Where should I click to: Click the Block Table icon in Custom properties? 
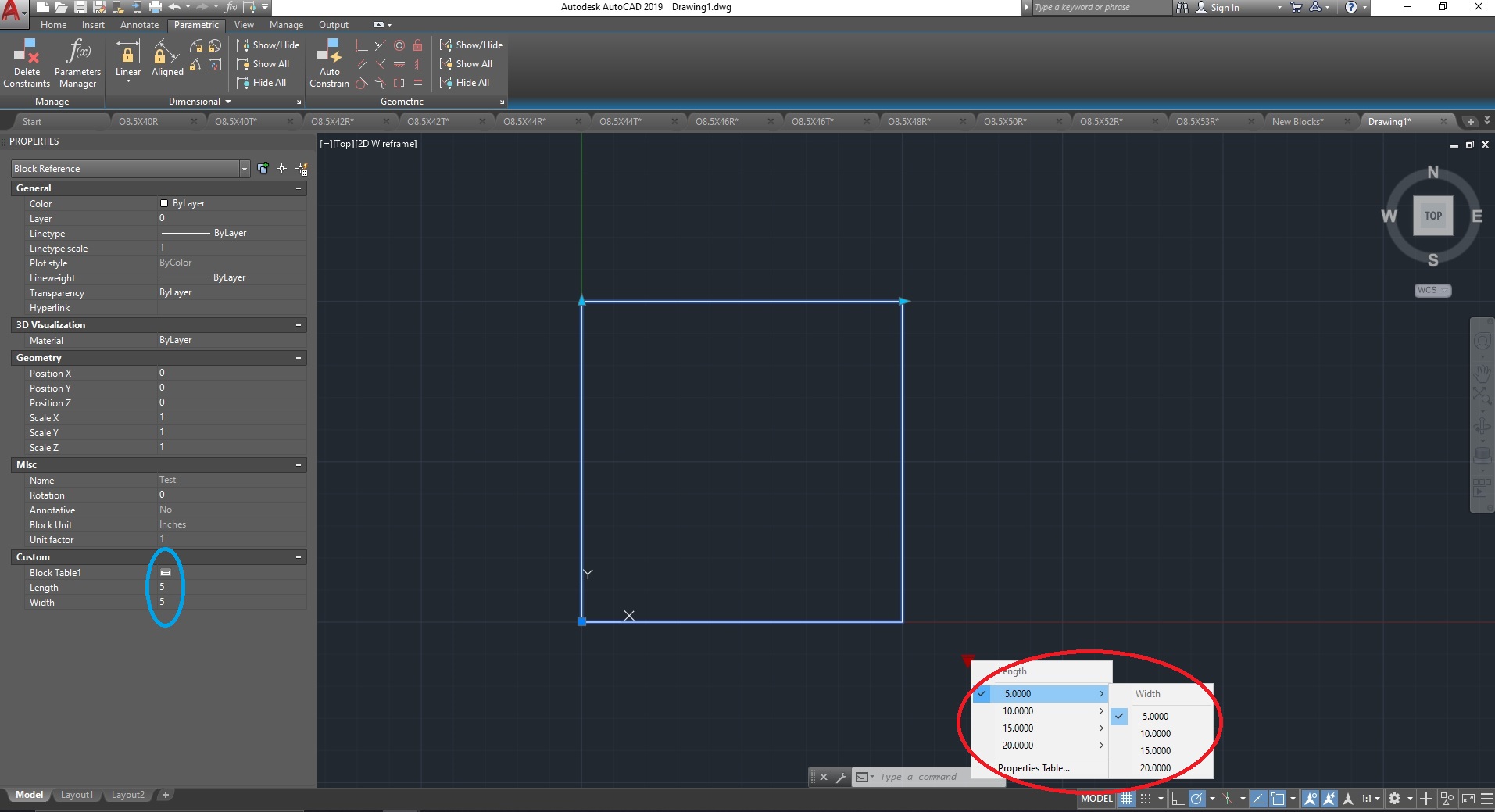pos(166,572)
